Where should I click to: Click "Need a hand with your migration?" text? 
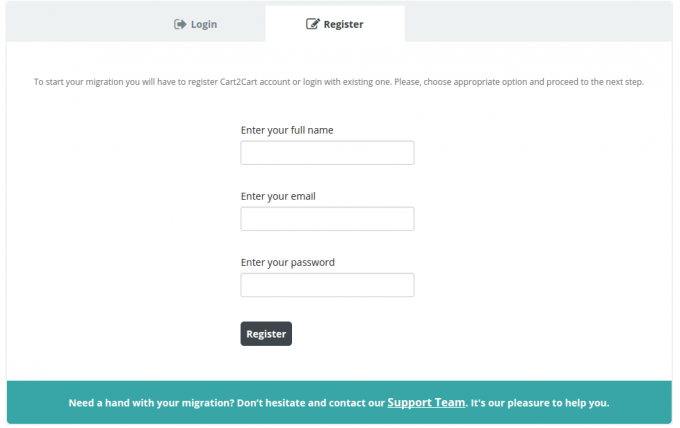coord(151,404)
